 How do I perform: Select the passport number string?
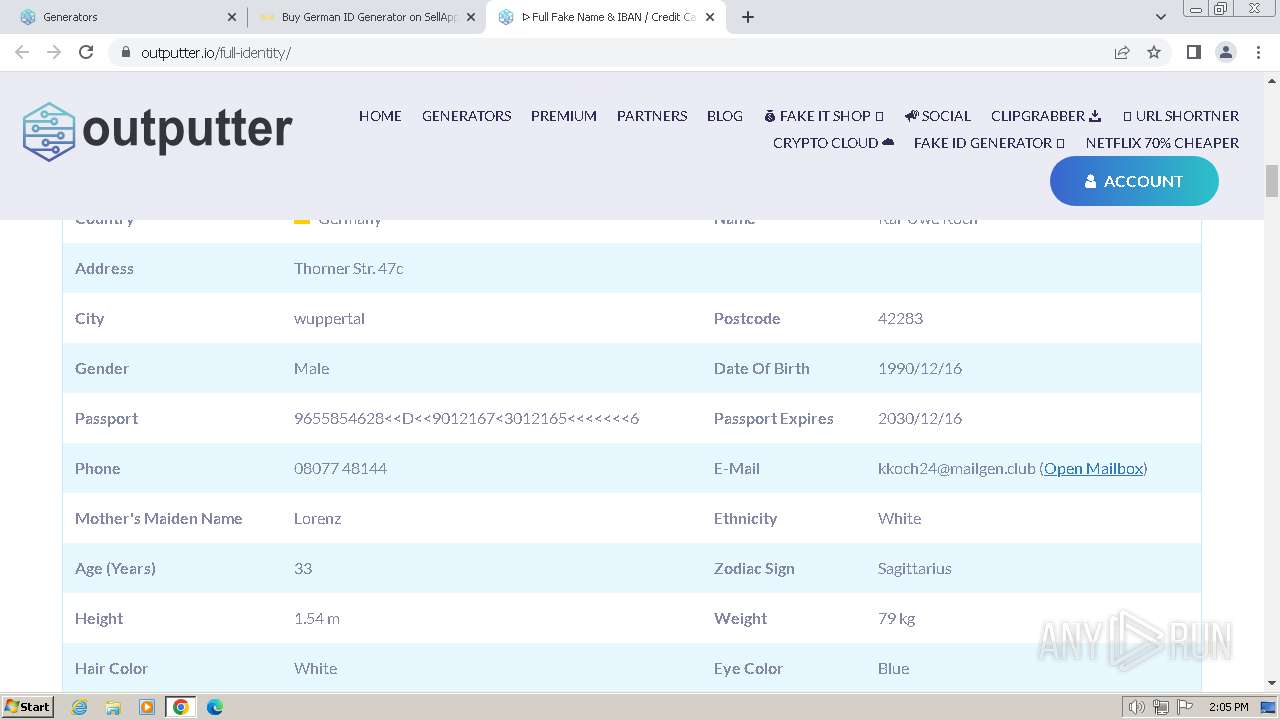pos(466,418)
